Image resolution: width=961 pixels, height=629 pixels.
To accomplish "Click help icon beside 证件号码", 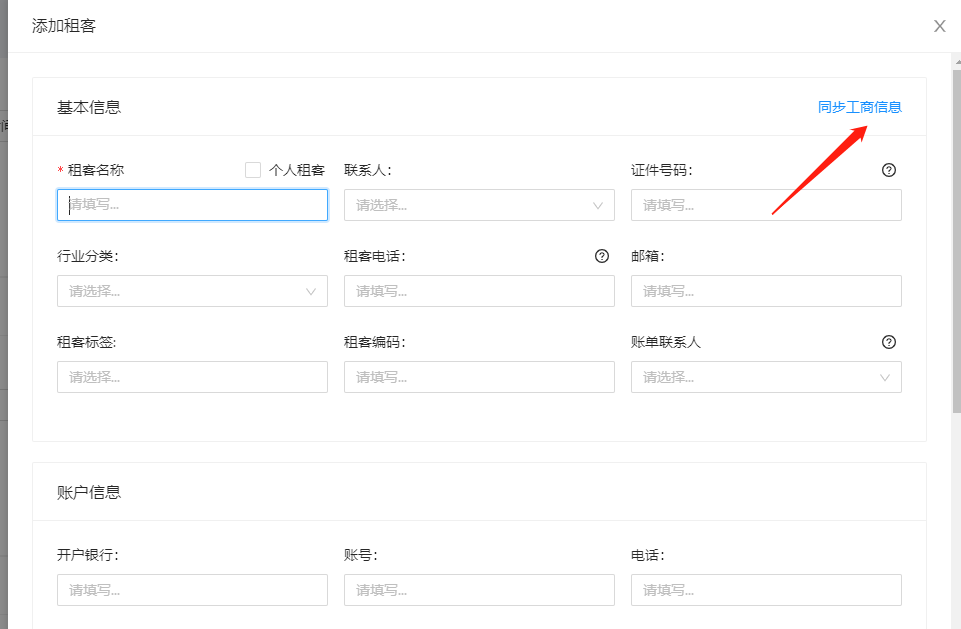I will [888, 170].
